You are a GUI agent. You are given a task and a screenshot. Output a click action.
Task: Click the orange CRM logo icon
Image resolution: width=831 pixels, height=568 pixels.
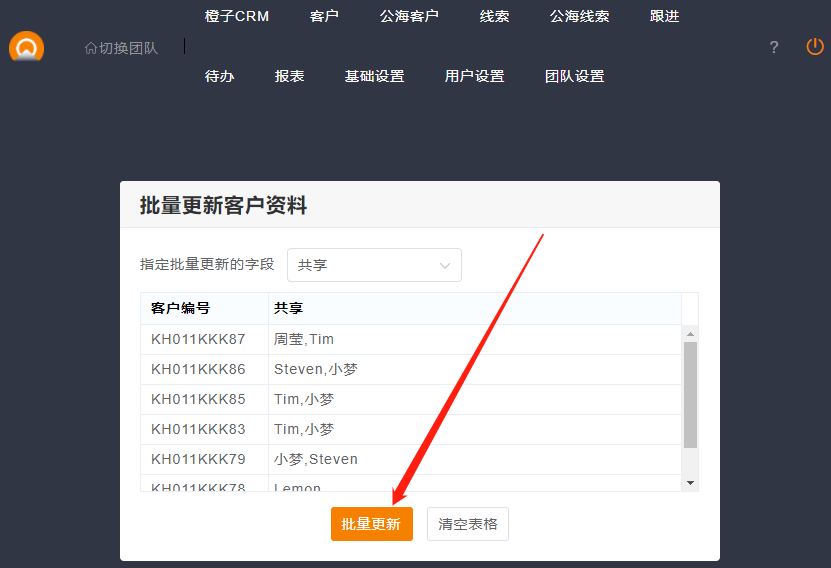tap(27, 47)
